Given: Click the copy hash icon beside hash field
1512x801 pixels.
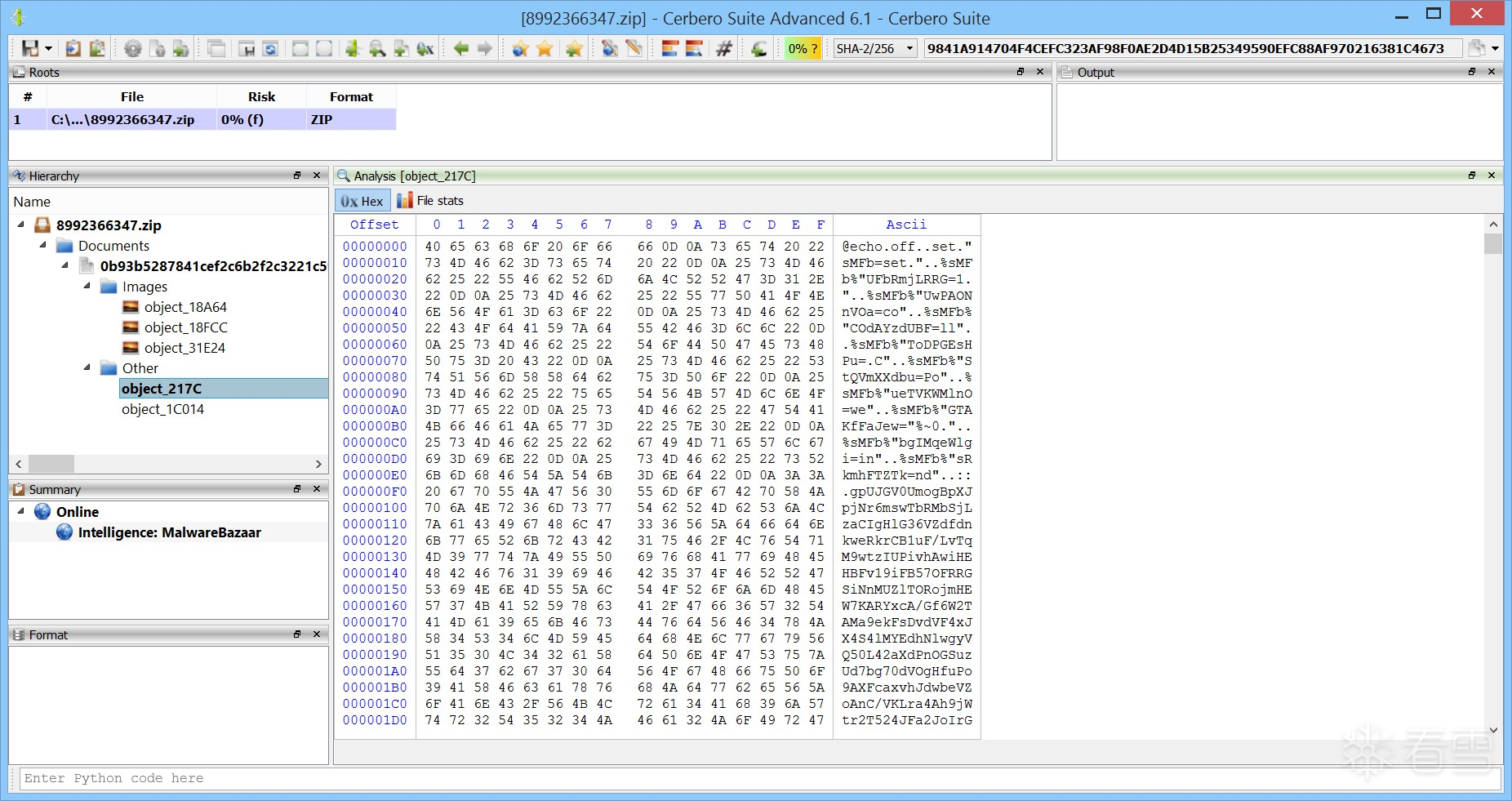Looking at the screenshot, I should pyautogui.click(x=1476, y=49).
